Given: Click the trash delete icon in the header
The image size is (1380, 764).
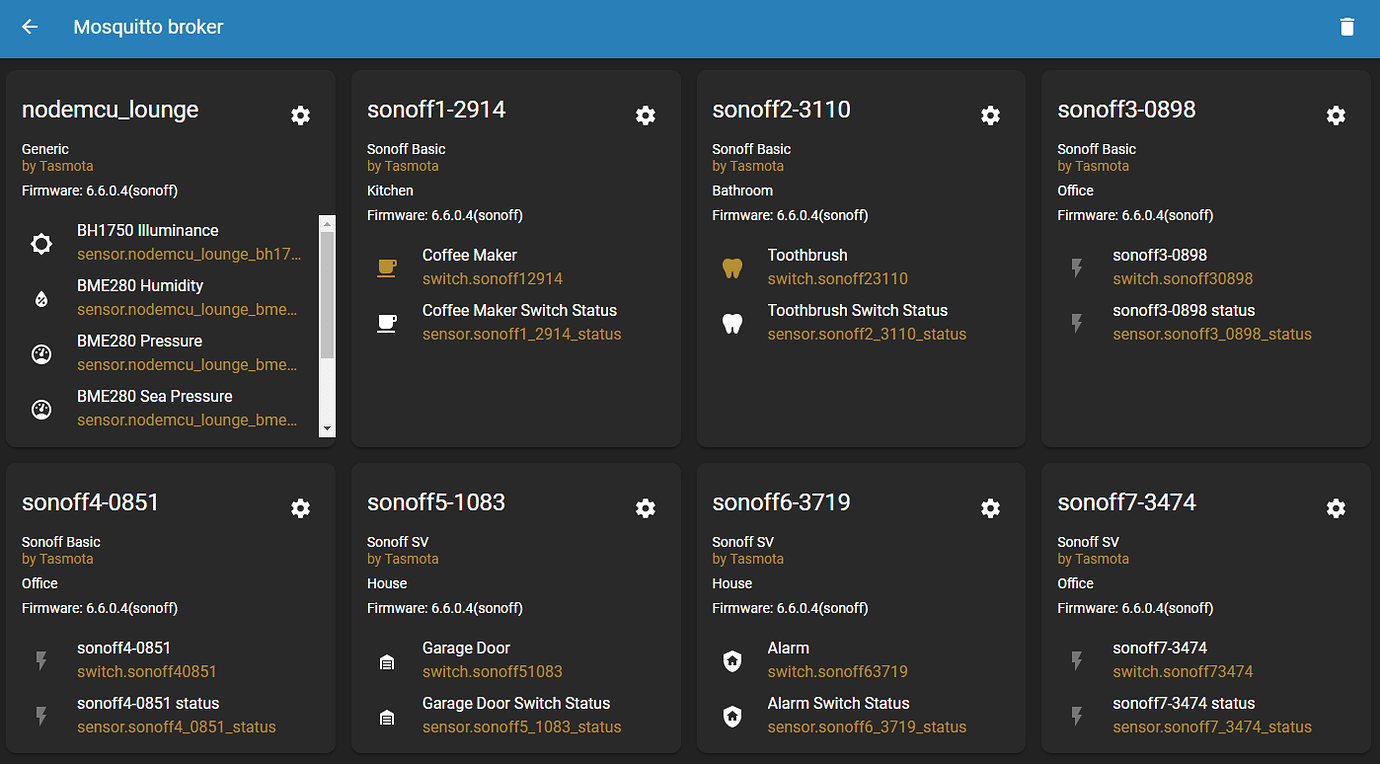Looking at the screenshot, I should (x=1347, y=27).
